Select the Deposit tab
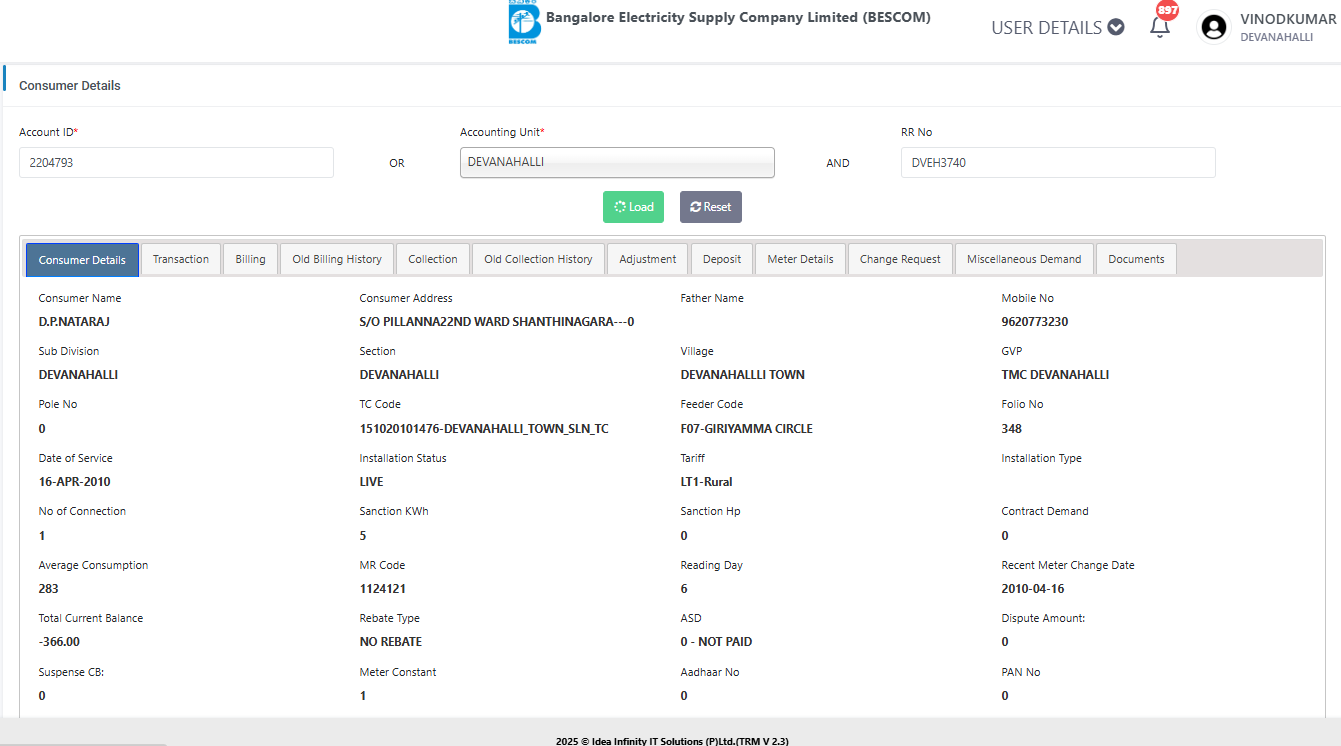This screenshot has width=1341, height=746. coord(722,259)
